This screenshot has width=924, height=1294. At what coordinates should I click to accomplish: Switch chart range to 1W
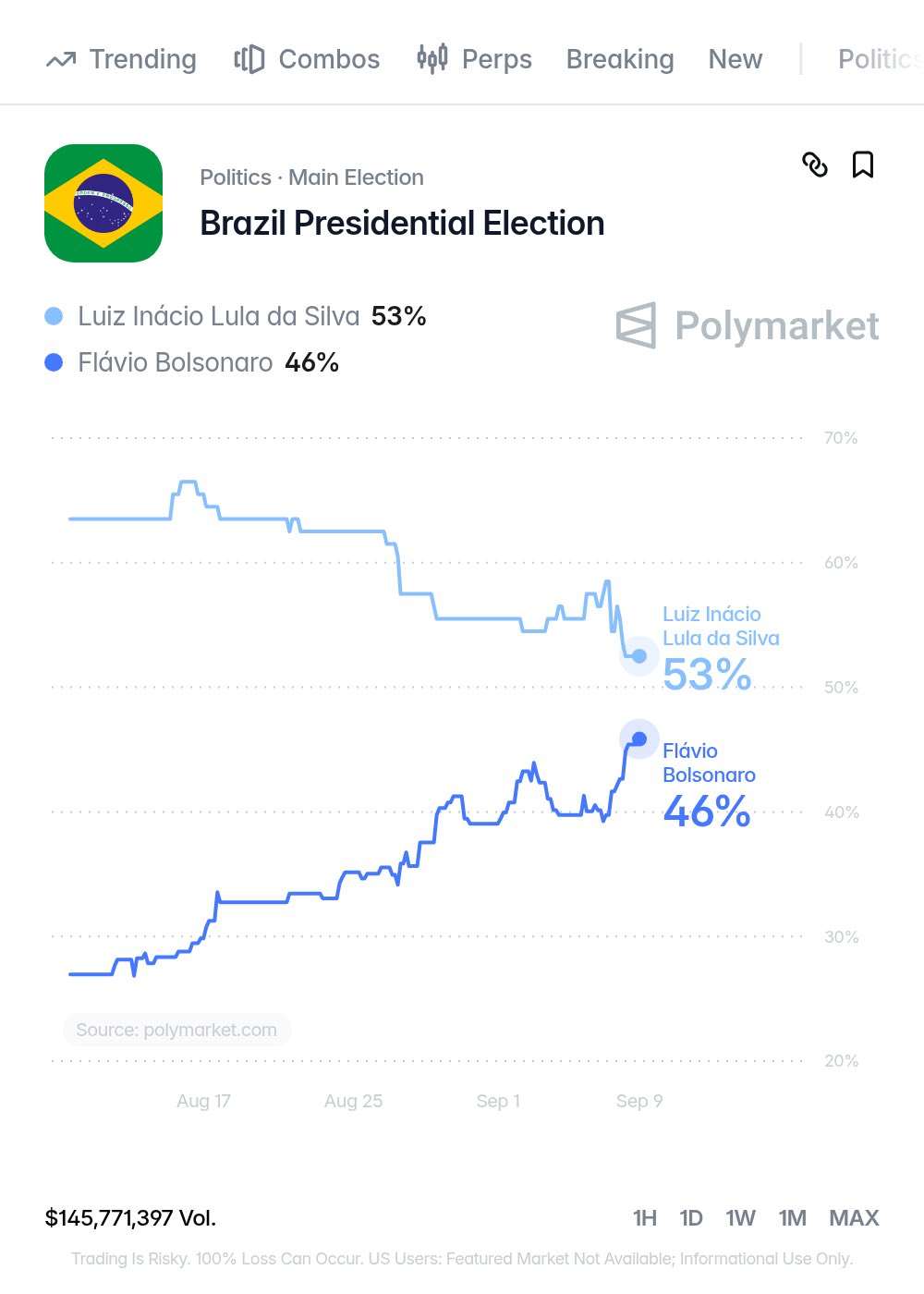pyautogui.click(x=741, y=1218)
